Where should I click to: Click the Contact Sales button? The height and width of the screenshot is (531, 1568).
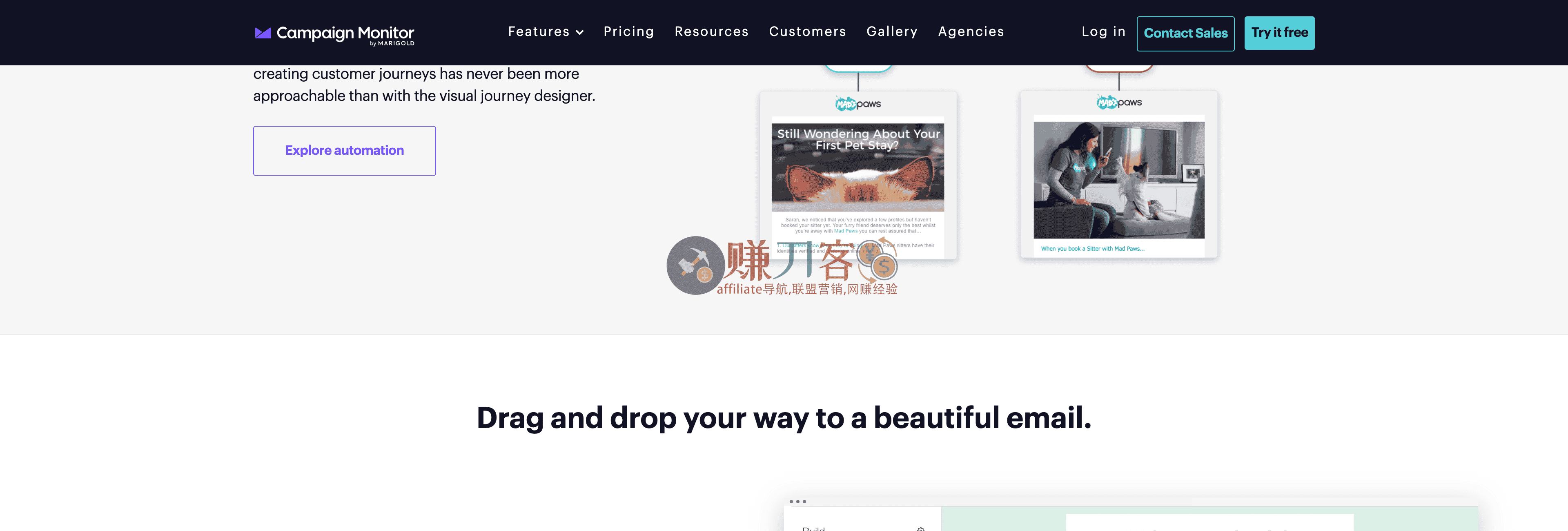point(1185,33)
